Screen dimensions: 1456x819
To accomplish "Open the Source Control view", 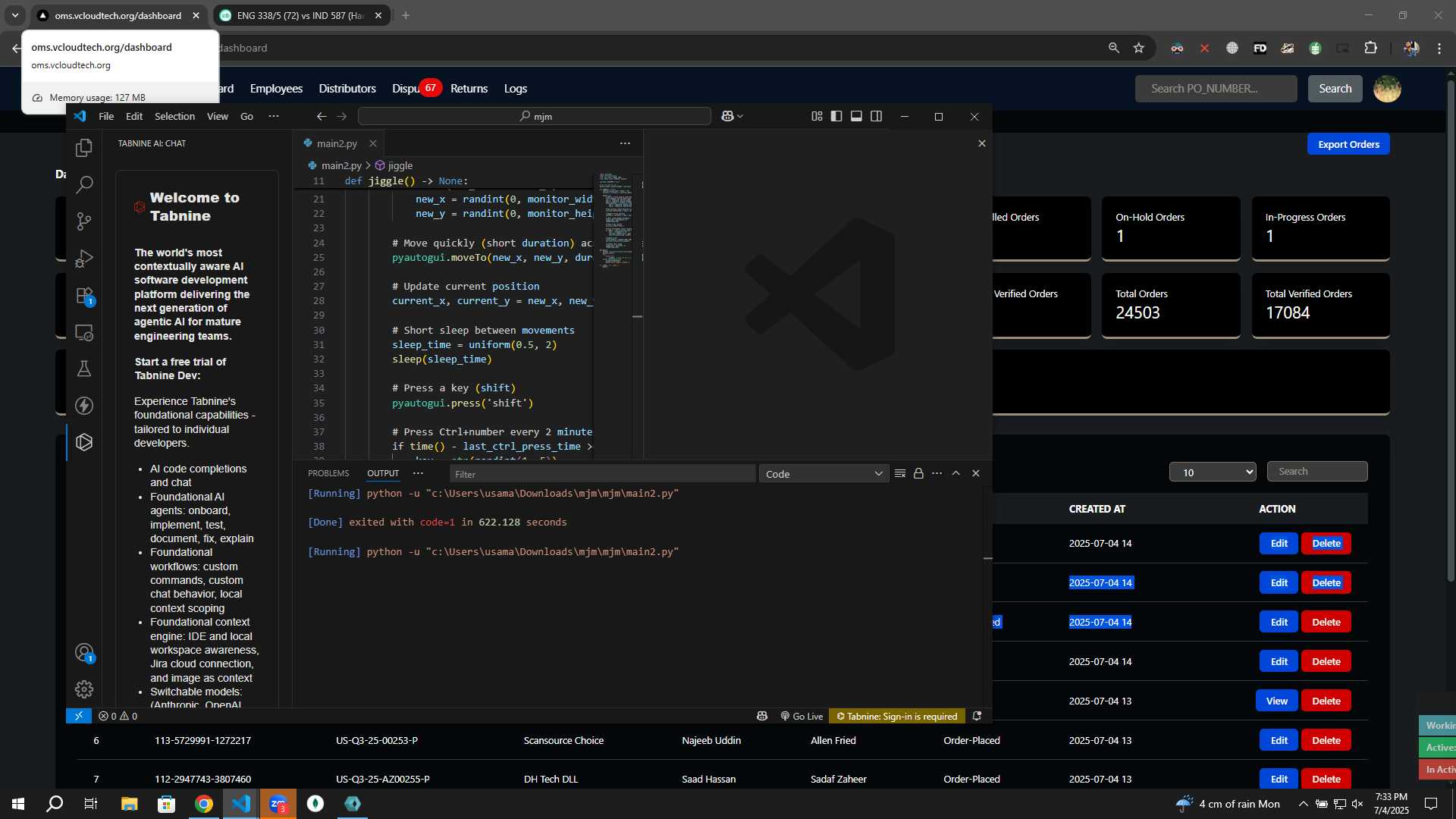I will [84, 221].
